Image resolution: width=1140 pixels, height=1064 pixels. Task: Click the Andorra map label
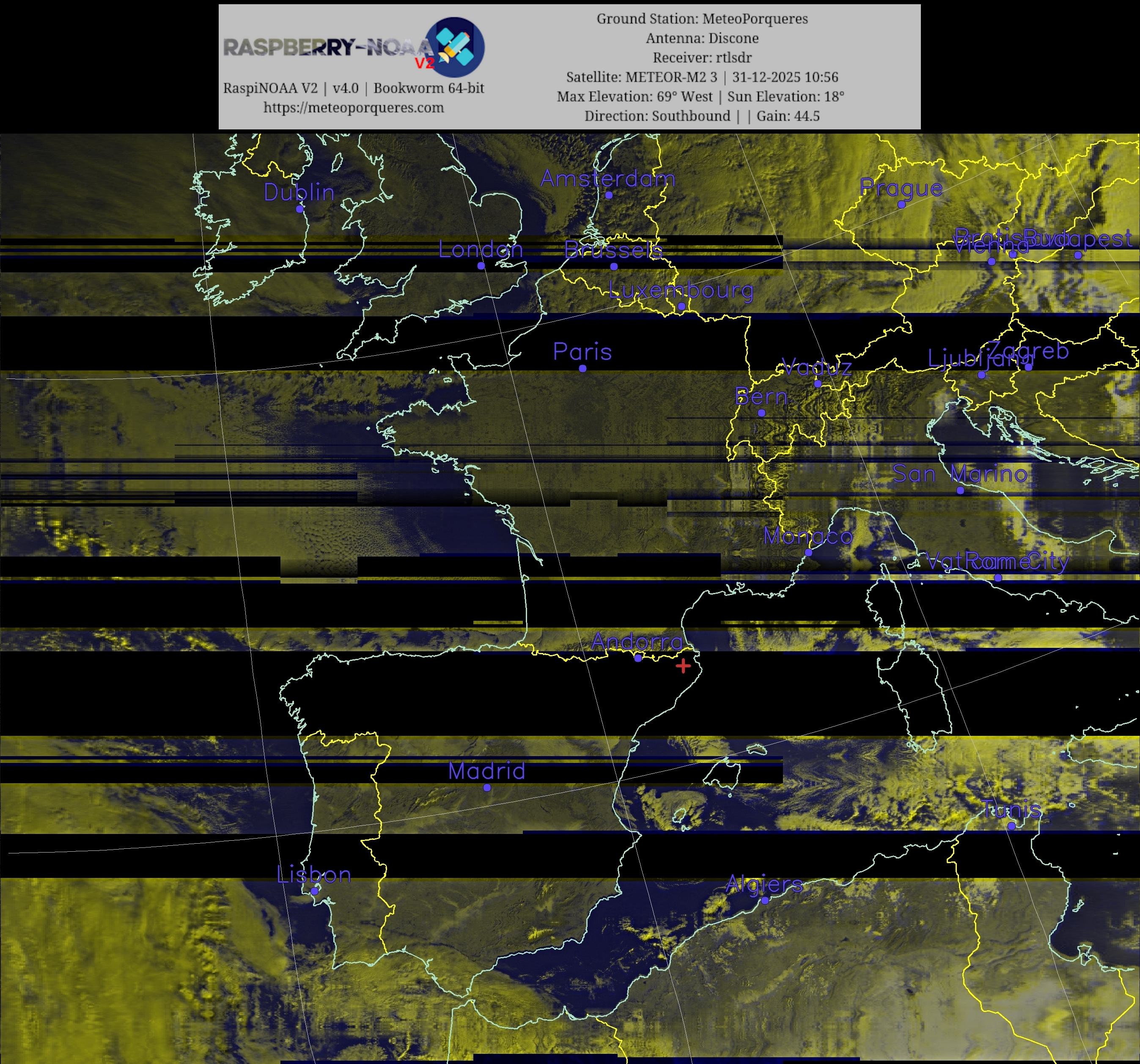tap(637, 642)
